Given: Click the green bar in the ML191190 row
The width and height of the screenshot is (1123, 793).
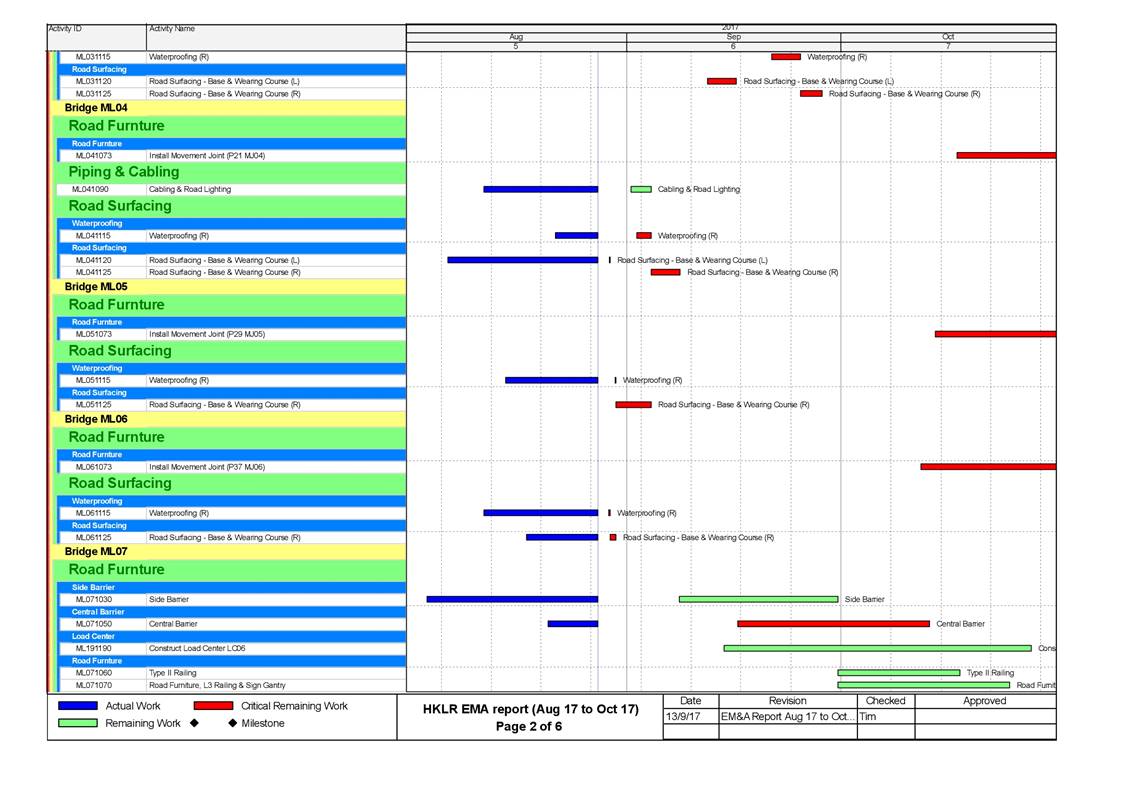Looking at the screenshot, I should (x=877, y=648).
